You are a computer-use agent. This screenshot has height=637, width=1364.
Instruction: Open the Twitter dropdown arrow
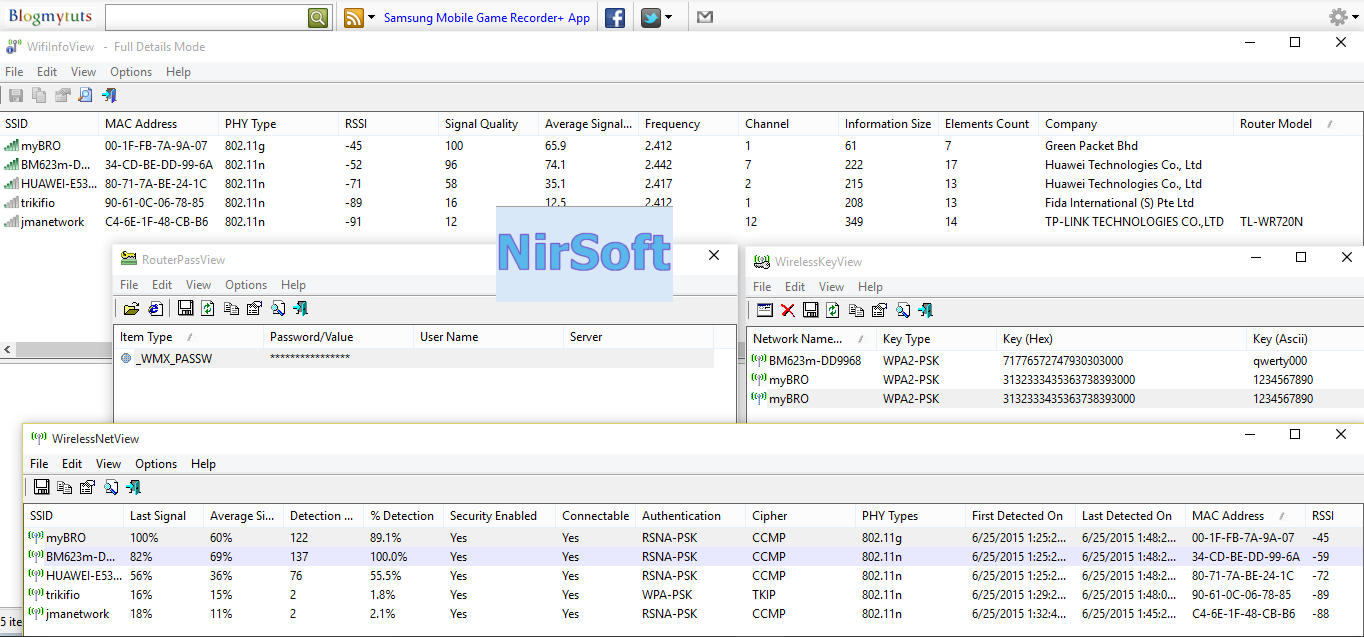pyautogui.click(x=668, y=17)
